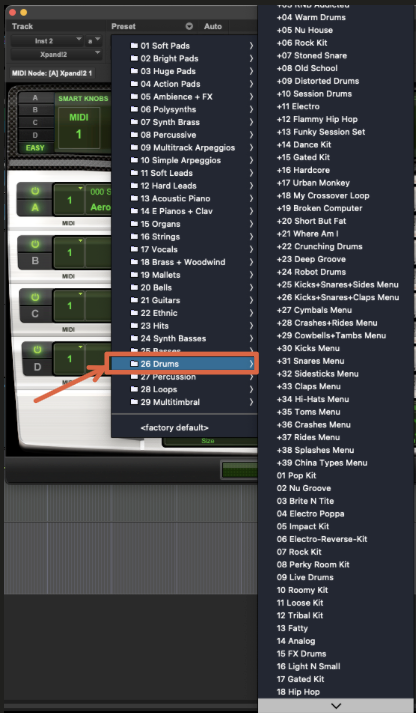Open 01 Soft Pads preset folder
This screenshot has width=416, height=713.
(185, 45)
